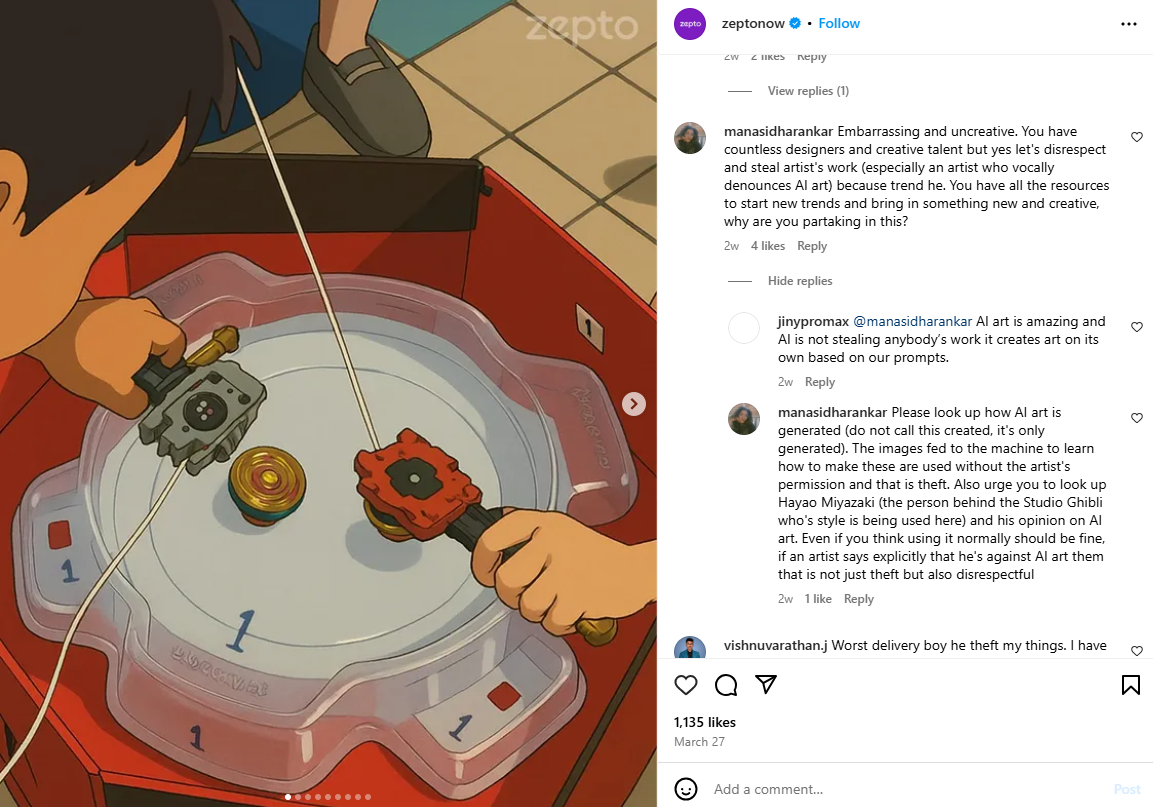Follow the zeptonow account
Screen dimensions: 1153x807
[x=839, y=24]
